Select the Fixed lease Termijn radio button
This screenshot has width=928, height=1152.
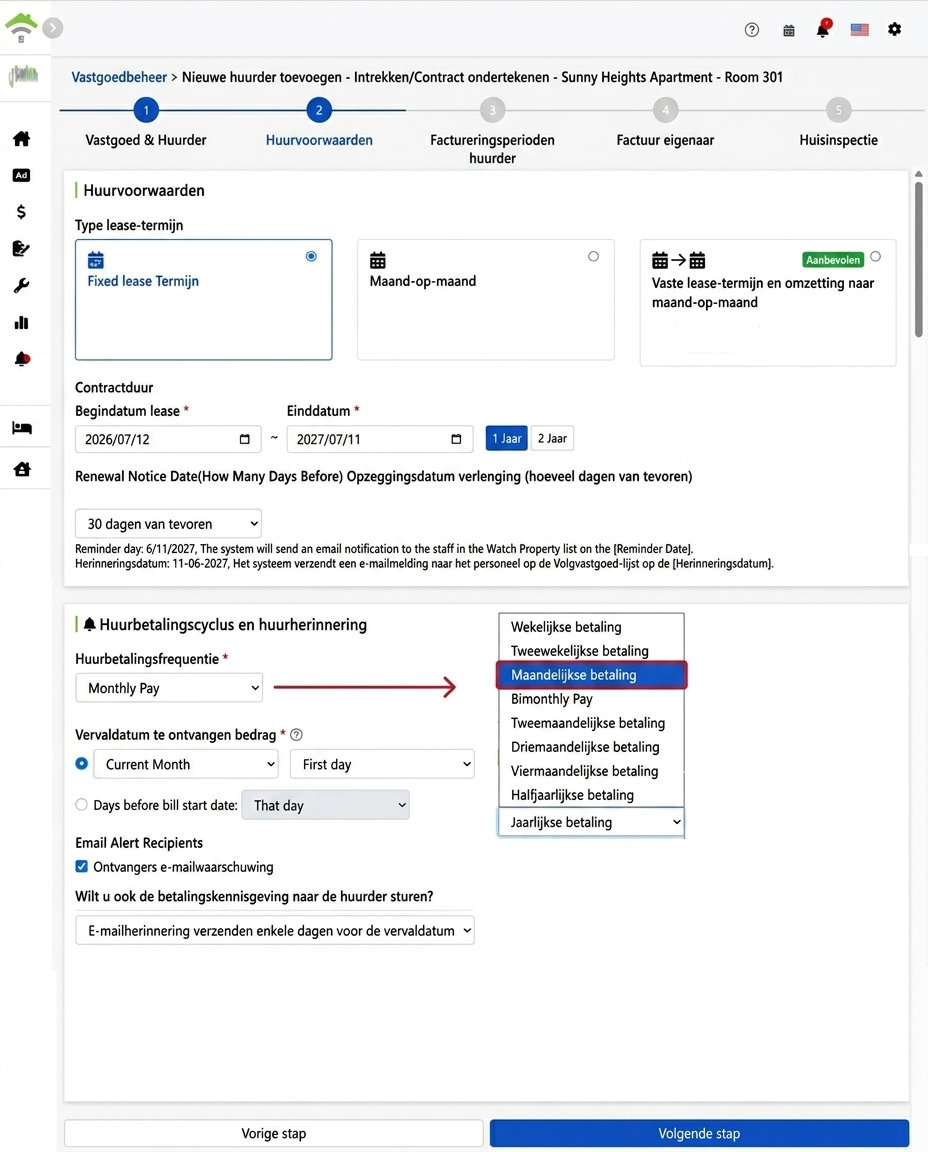312,256
